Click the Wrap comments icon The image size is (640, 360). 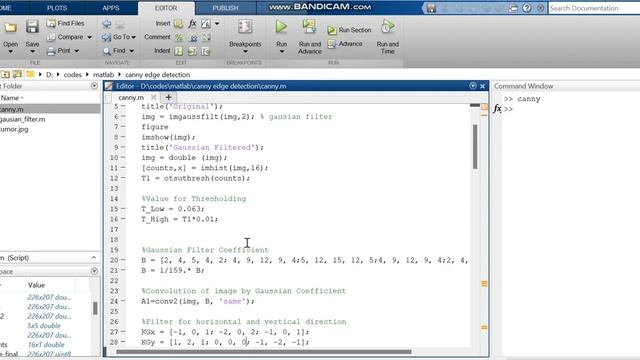(x=206, y=38)
